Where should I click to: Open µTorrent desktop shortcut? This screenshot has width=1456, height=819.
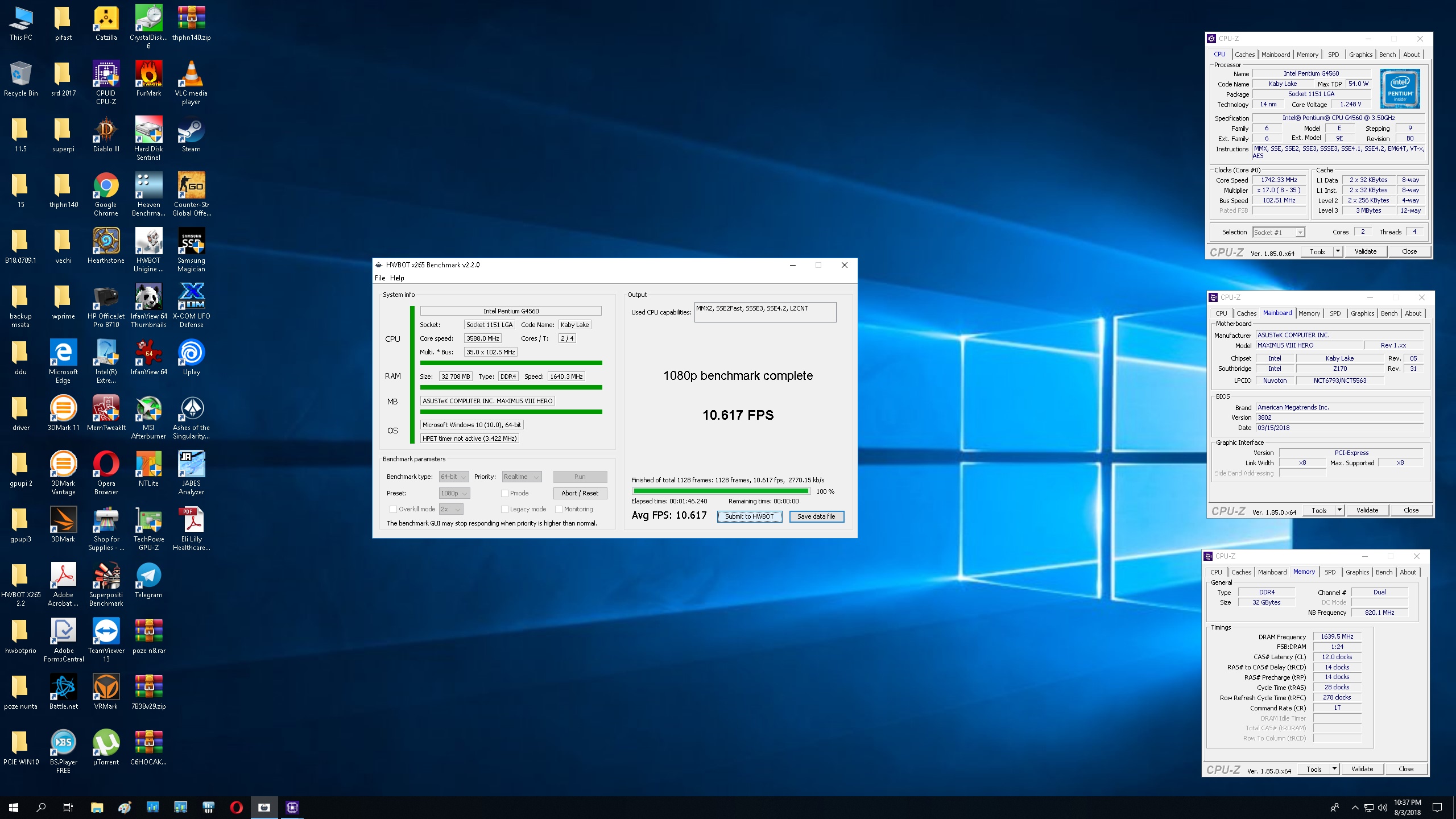tap(106, 748)
